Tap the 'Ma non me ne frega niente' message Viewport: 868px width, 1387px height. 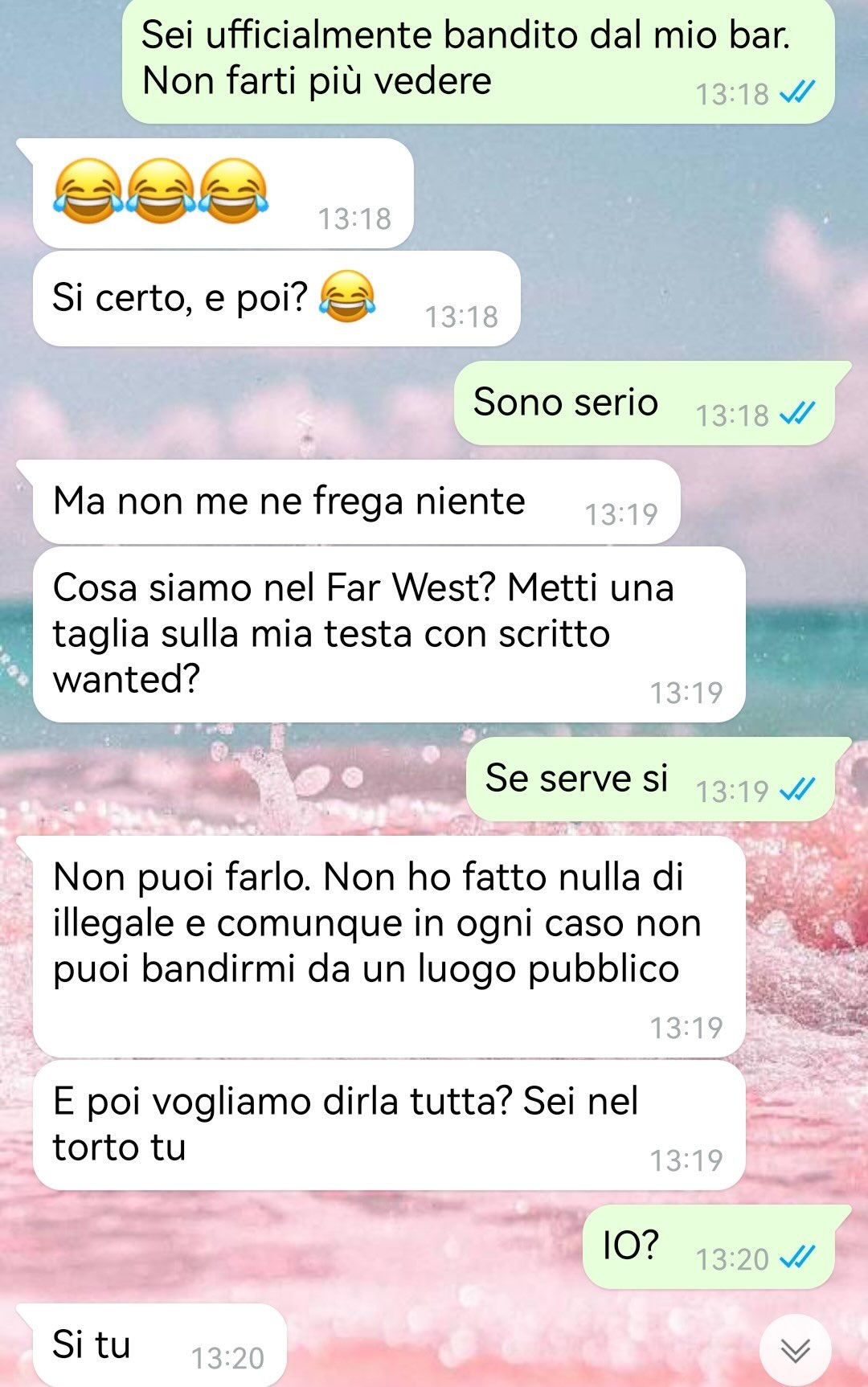pyautogui.click(x=356, y=501)
